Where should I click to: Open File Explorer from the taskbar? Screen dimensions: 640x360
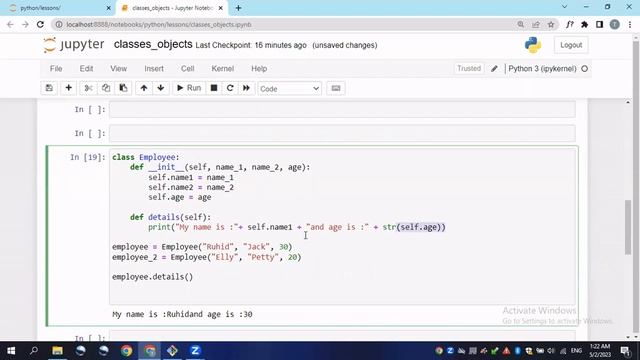tap(57, 351)
